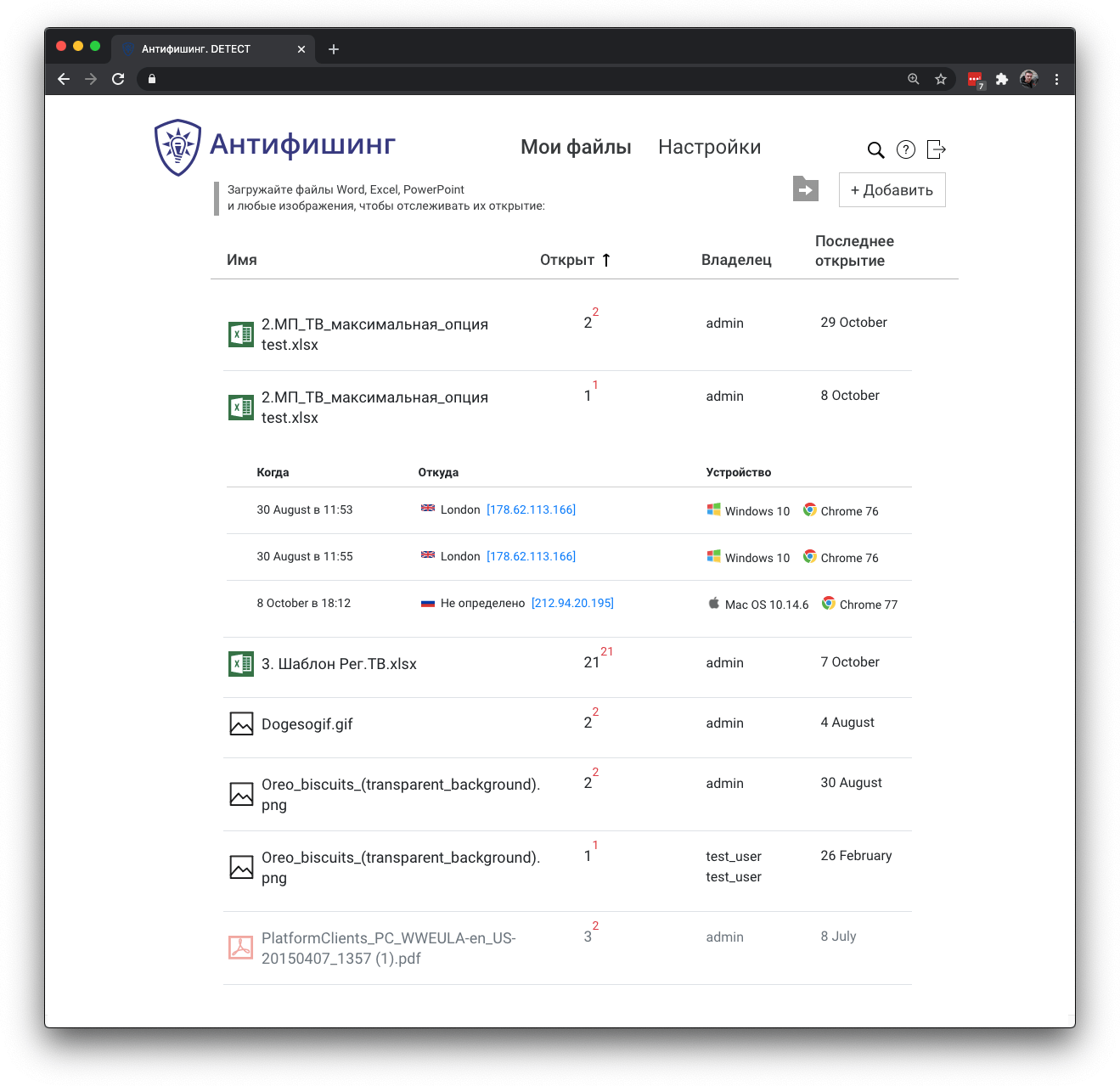1120x1086 pixels.
Task: Close the Антифишинг. DETECT tab
Action: pyautogui.click(x=301, y=49)
